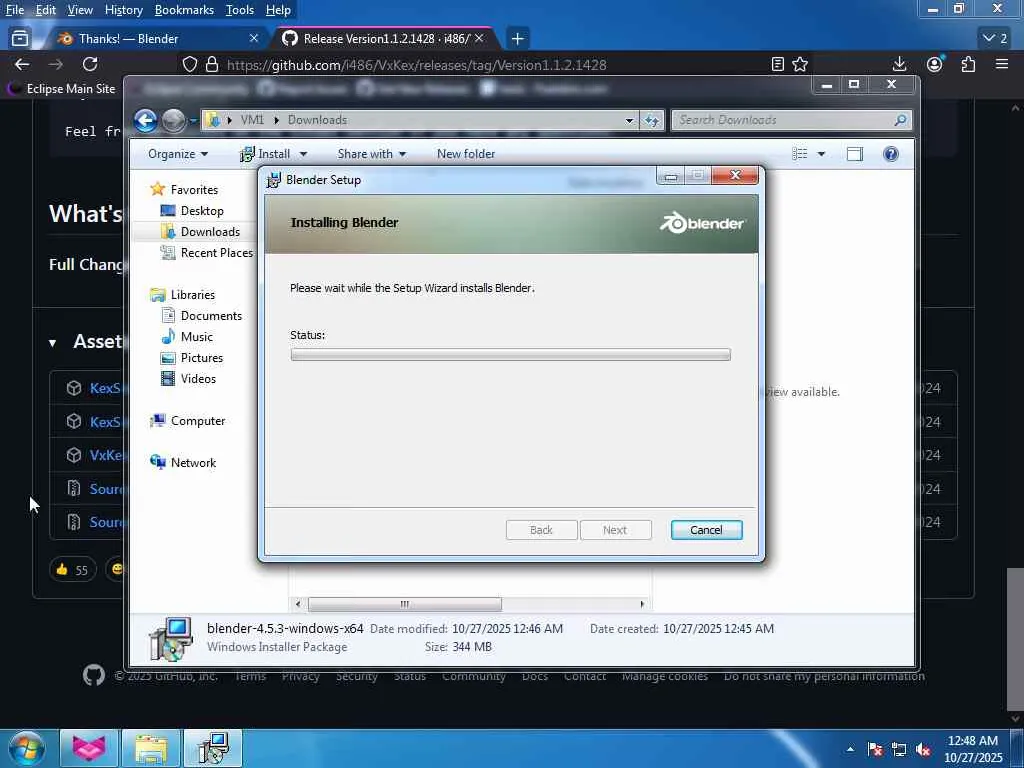Image resolution: width=1024 pixels, height=768 pixels.
Task: Click the Action Center flag tray icon
Action: (876, 750)
